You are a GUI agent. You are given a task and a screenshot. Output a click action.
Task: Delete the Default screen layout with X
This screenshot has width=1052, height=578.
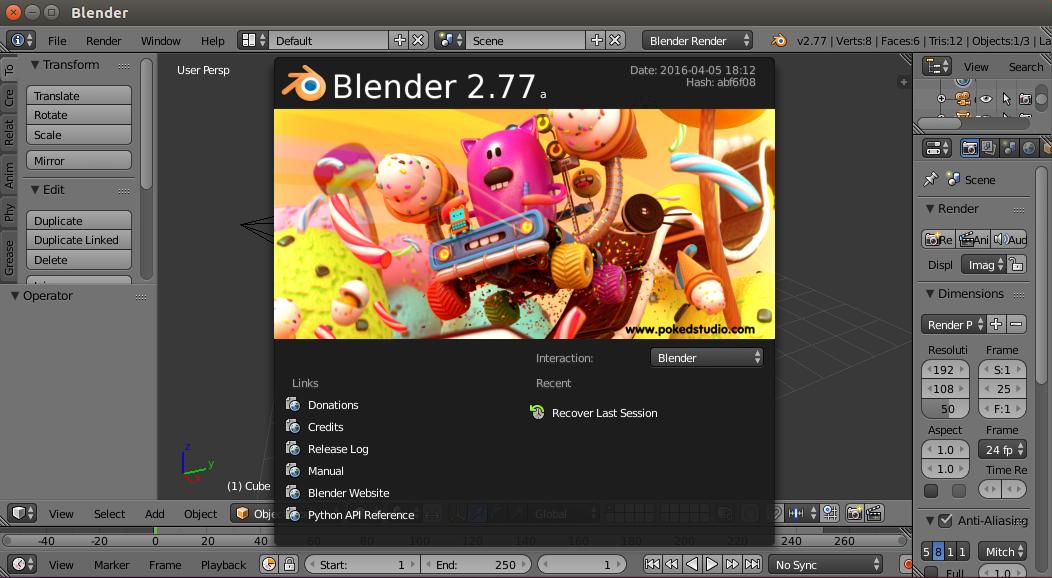pos(418,40)
